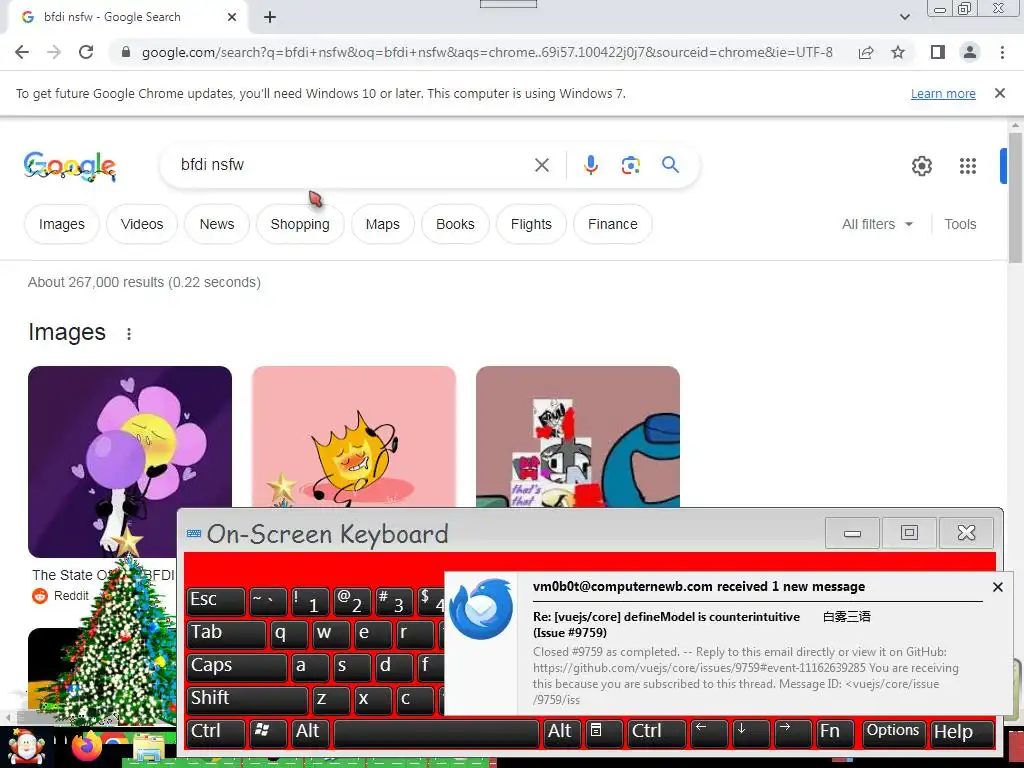Open the Thunderbird 'defineModel is counterintuitive' notification
The image size is (1024, 768).
[x=729, y=643]
